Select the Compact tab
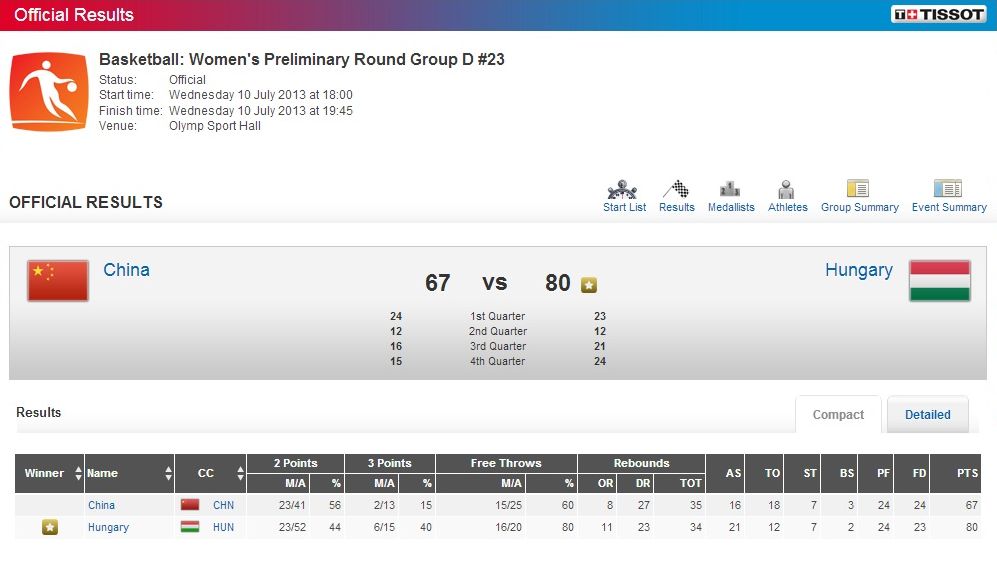This screenshot has height=564, width=997. [838, 415]
